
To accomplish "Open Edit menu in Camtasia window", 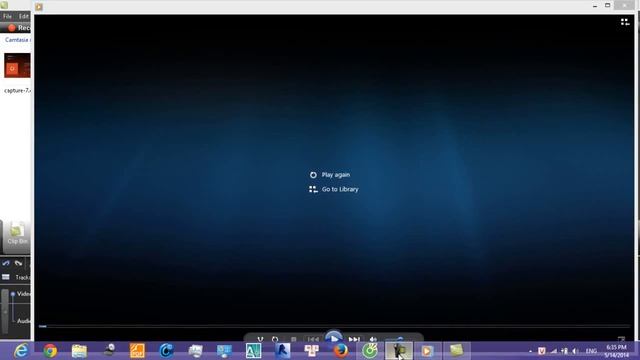I will coord(24,16).
